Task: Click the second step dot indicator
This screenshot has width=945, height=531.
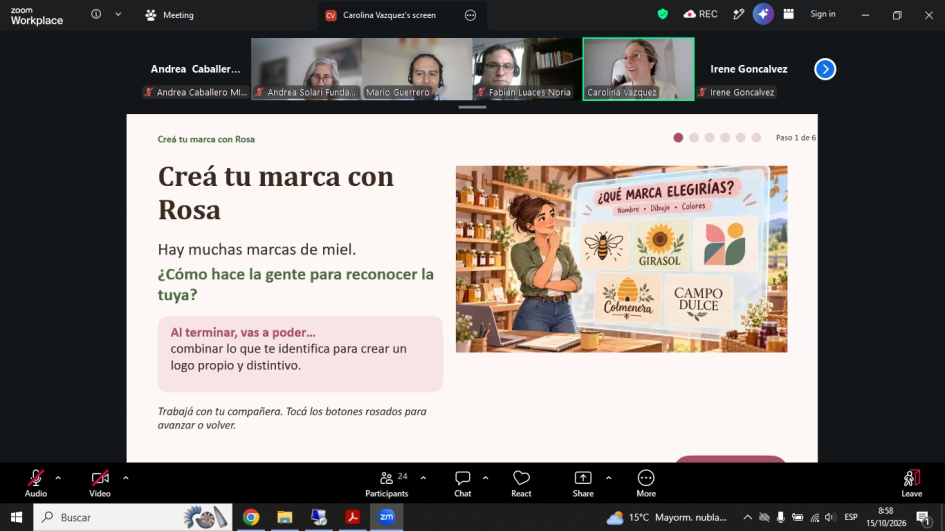Action: [694, 138]
